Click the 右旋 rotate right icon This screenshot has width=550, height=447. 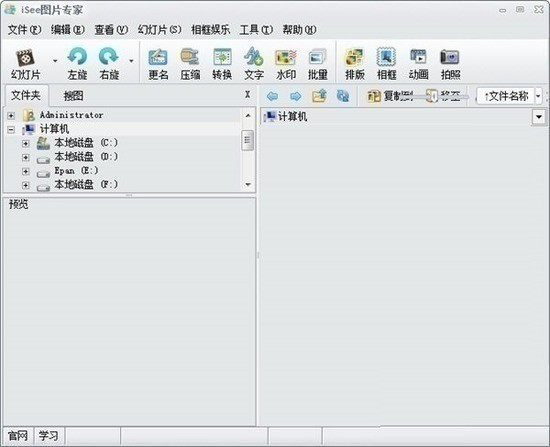click(109, 57)
